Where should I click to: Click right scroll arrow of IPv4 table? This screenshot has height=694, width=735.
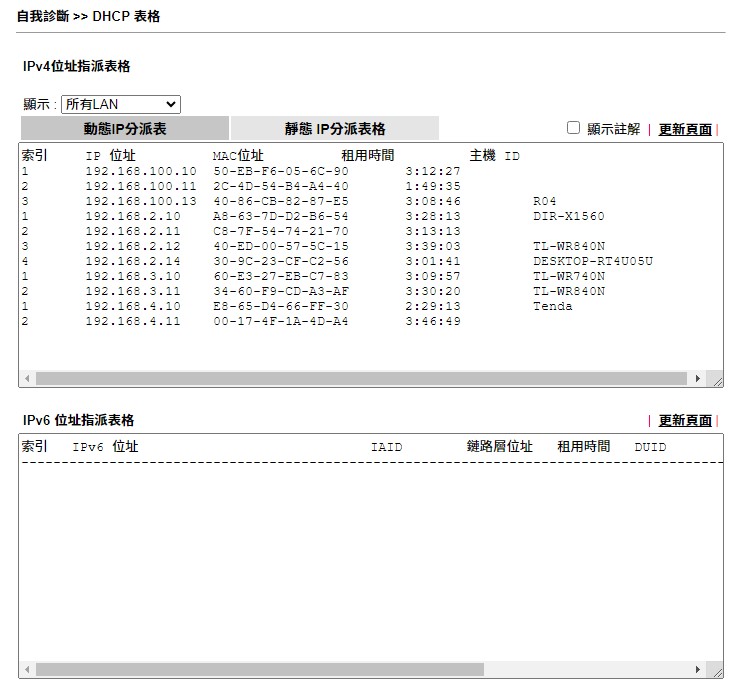coord(698,379)
